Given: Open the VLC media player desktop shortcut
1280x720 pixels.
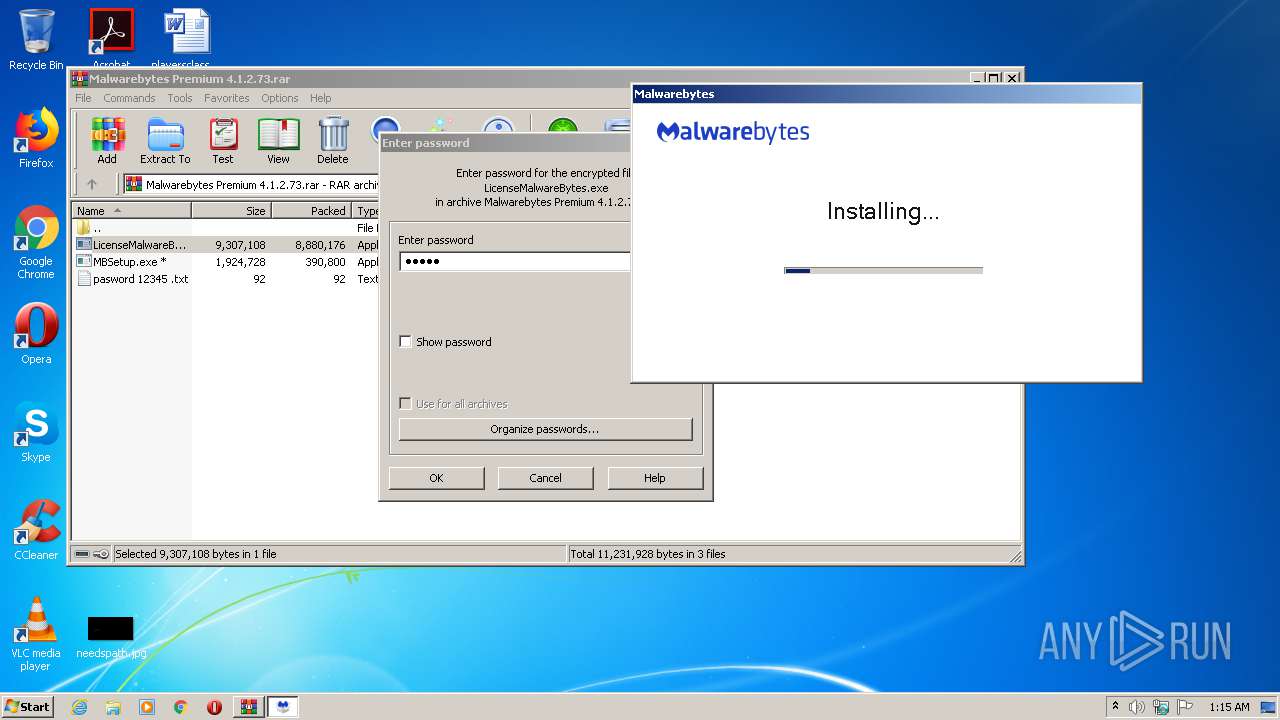Looking at the screenshot, I should pyautogui.click(x=36, y=634).
